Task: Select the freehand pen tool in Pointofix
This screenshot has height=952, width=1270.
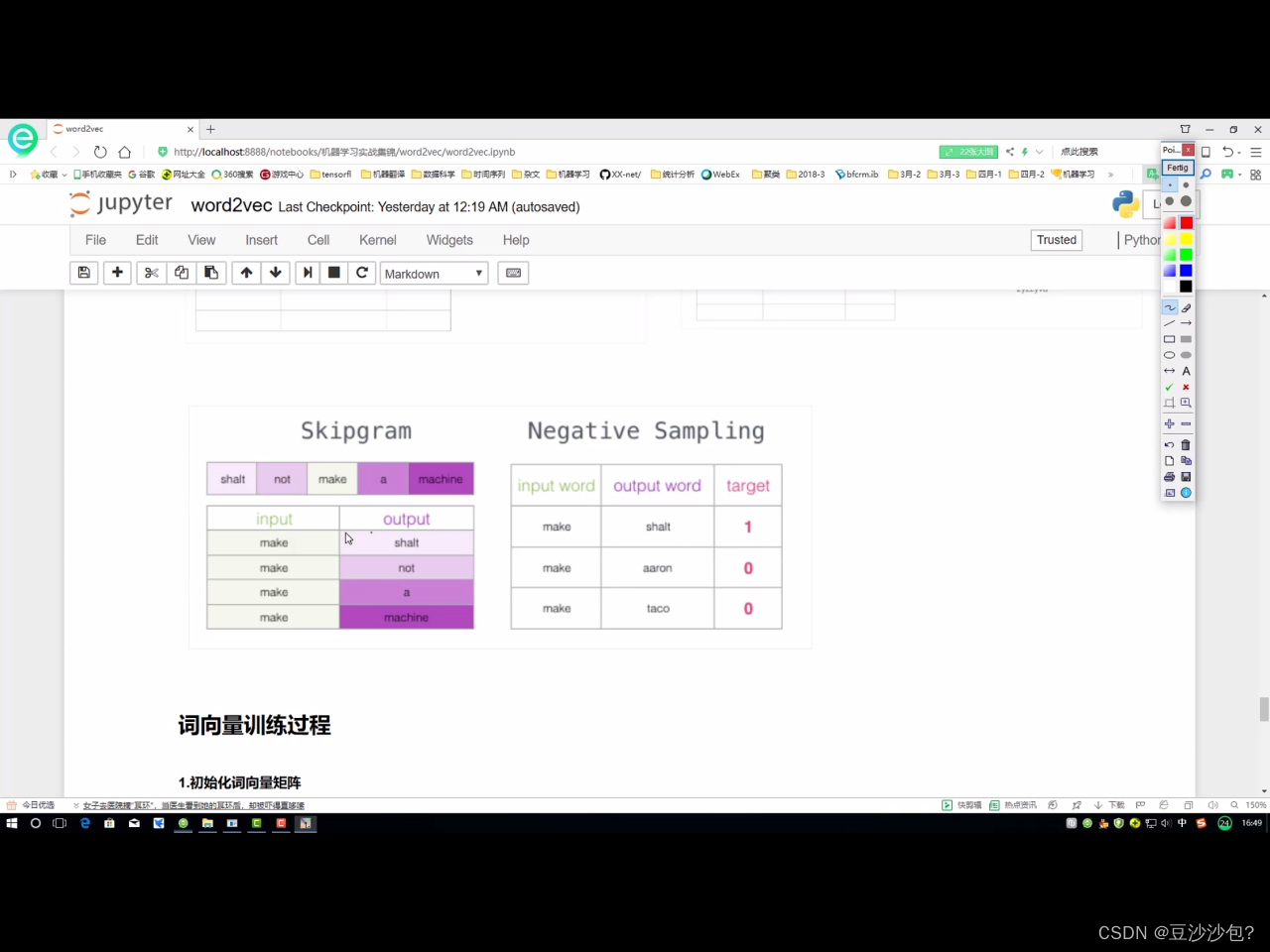Action: coord(1170,307)
